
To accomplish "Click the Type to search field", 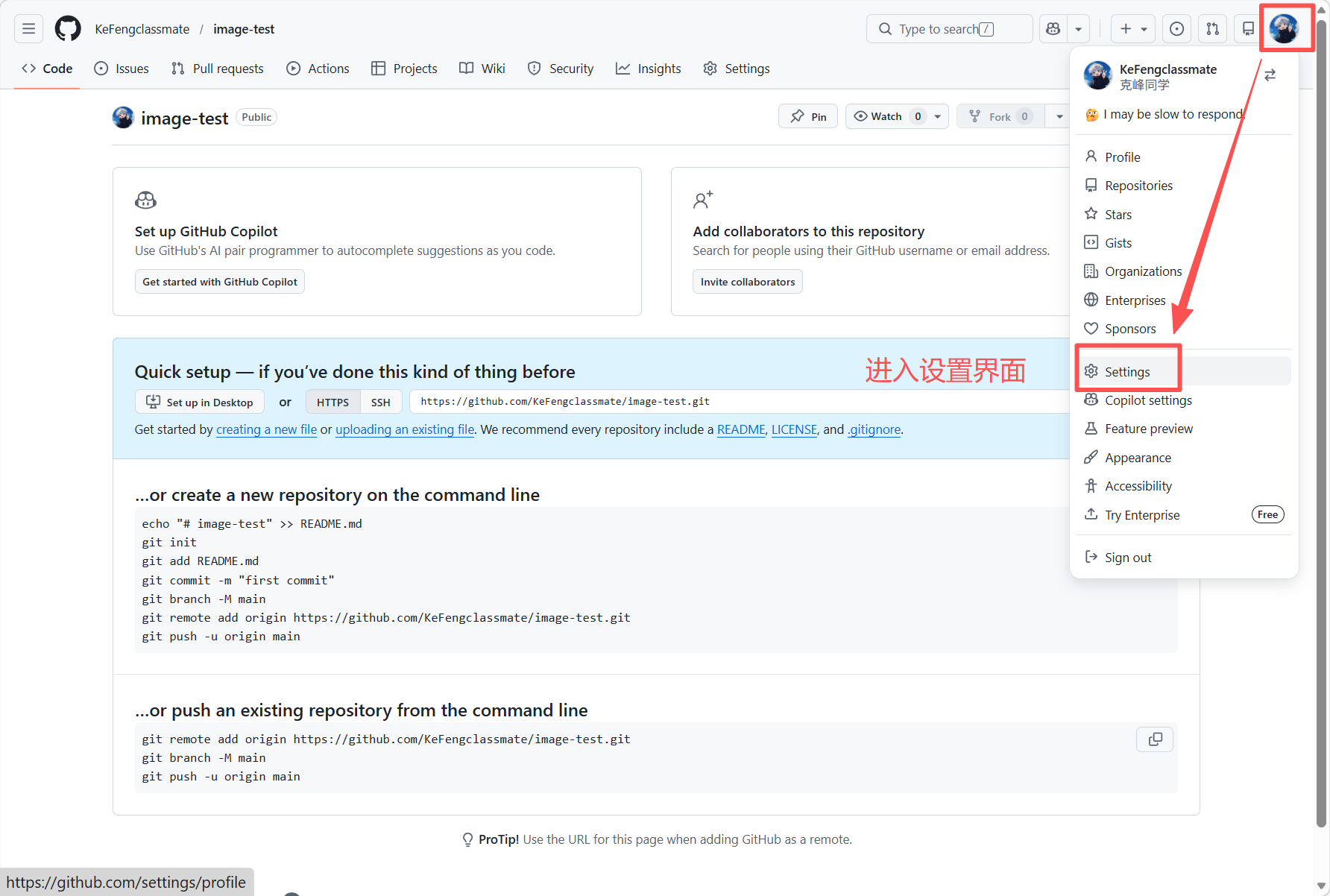I will pyautogui.click(x=949, y=29).
